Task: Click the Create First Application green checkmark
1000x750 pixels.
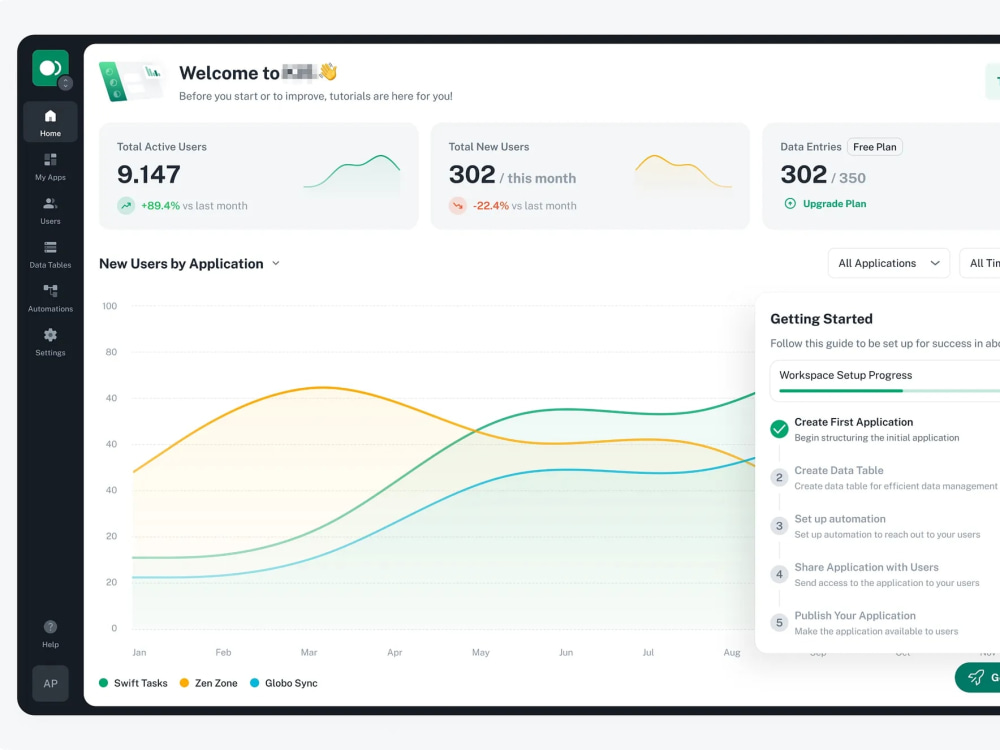Action: [x=779, y=429]
